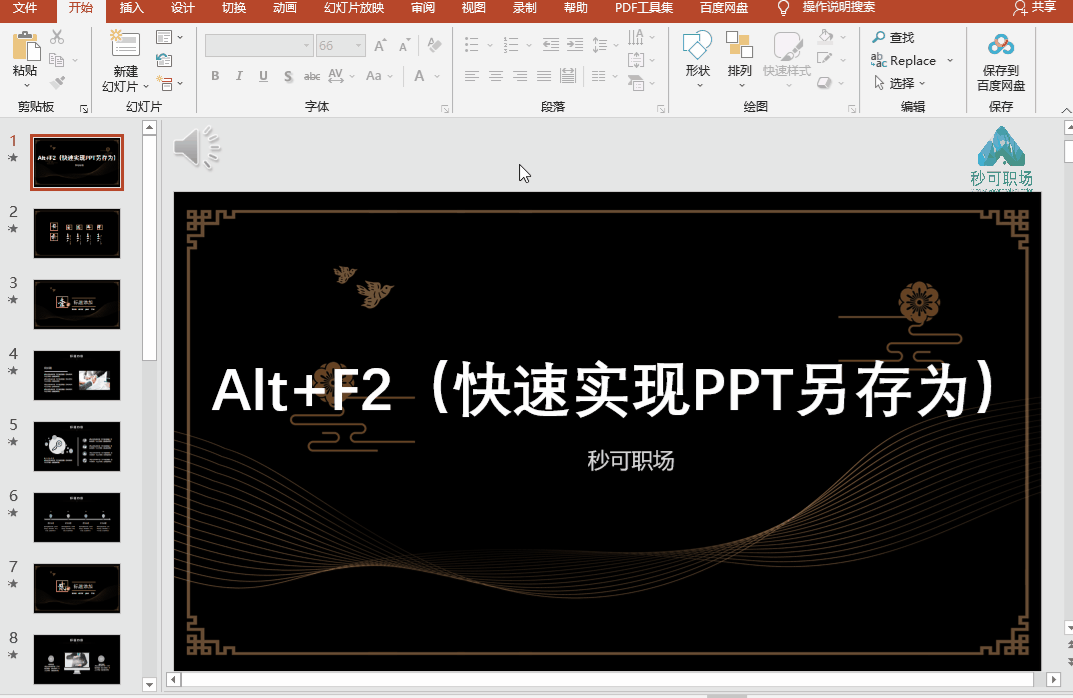Enable underline formatting
The width and height of the screenshot is (1073, 698).
(x=262, y=76)
